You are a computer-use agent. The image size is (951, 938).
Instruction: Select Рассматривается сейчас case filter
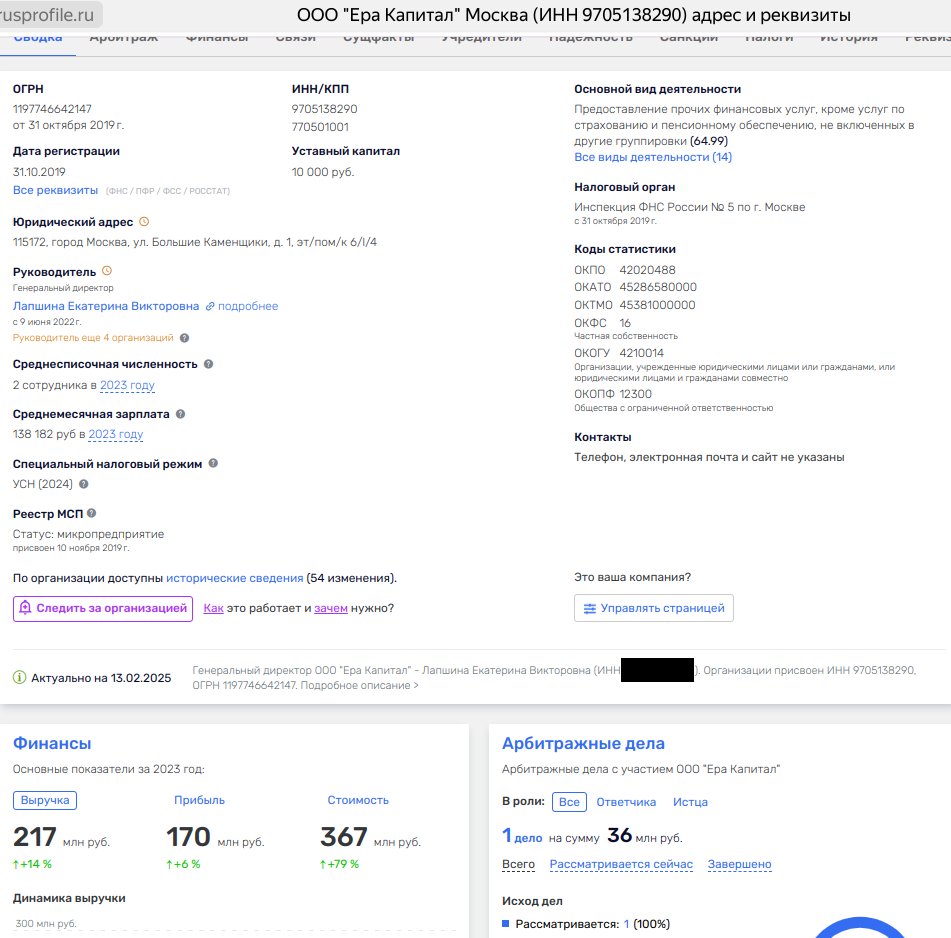(621, 864)
